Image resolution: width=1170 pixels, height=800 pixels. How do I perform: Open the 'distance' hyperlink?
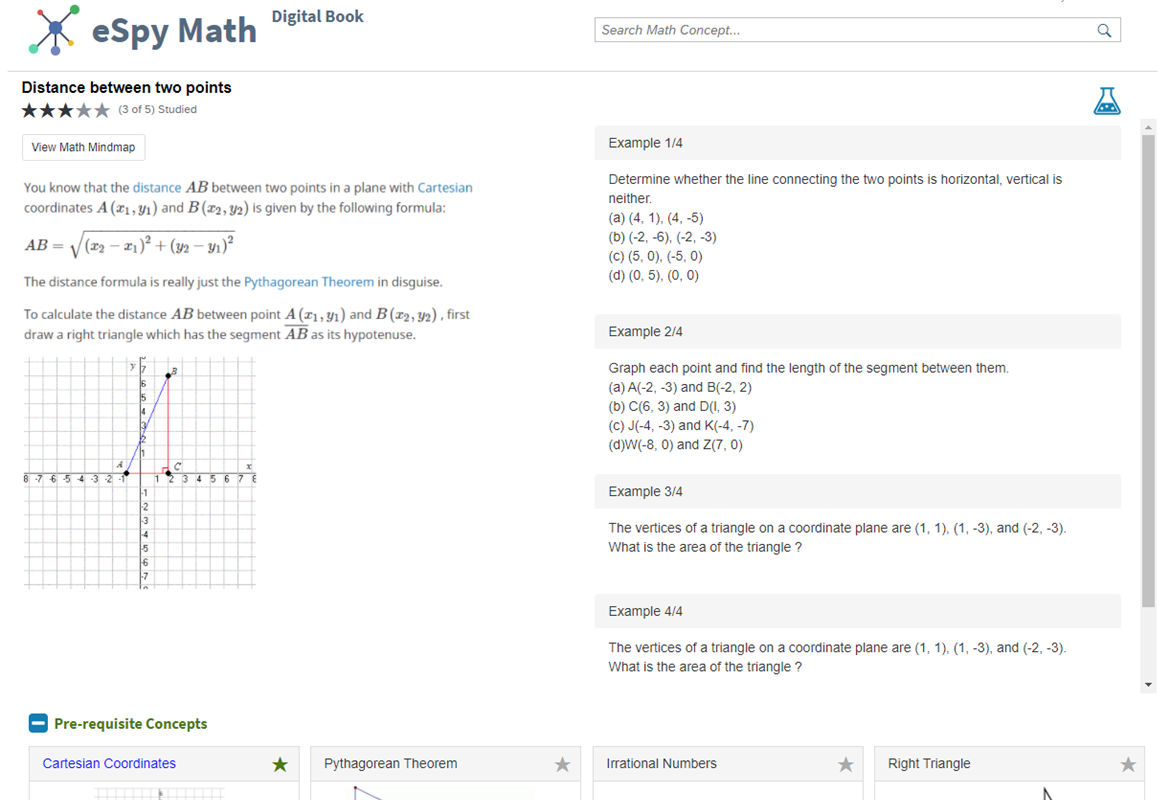157,187
